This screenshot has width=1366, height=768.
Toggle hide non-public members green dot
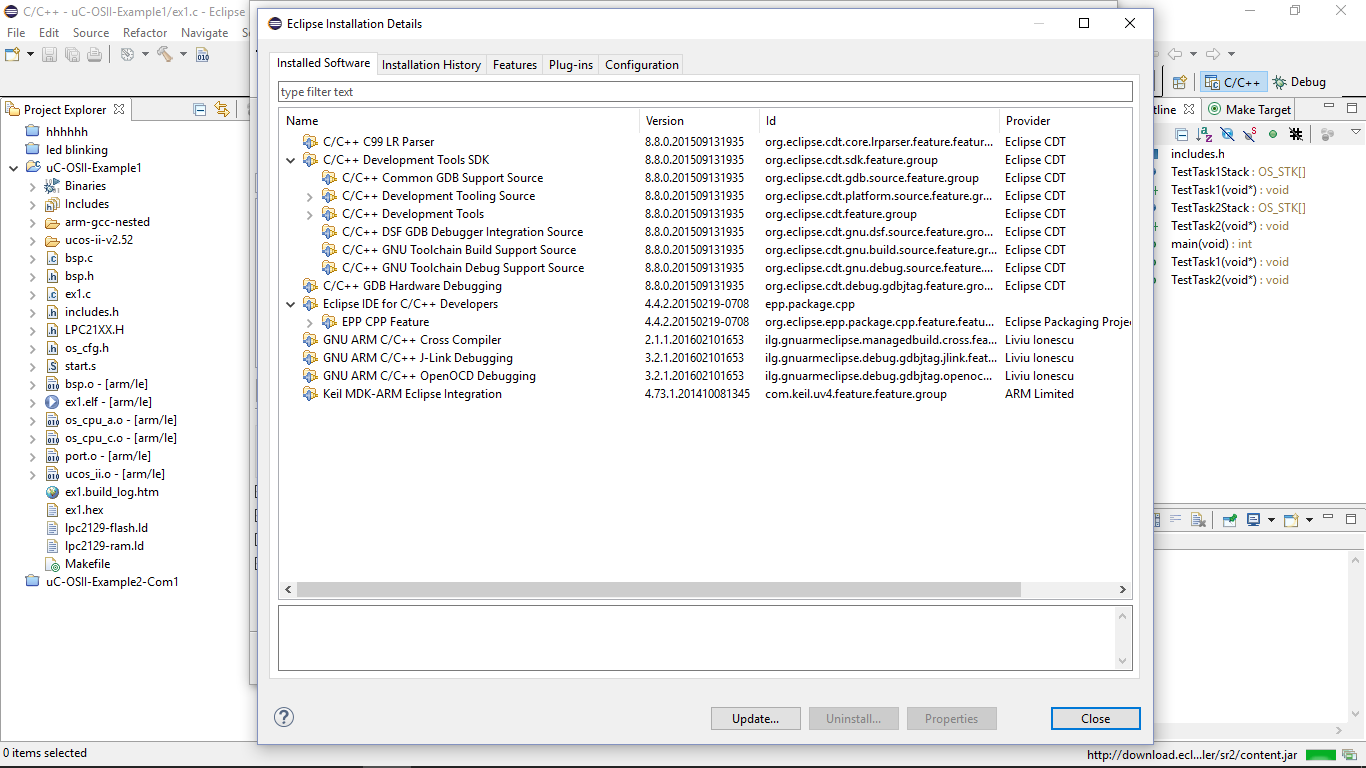point(1273,134)
